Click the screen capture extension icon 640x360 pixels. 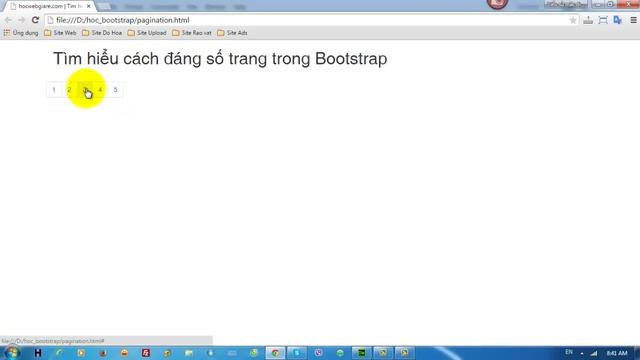coord(603,20)
